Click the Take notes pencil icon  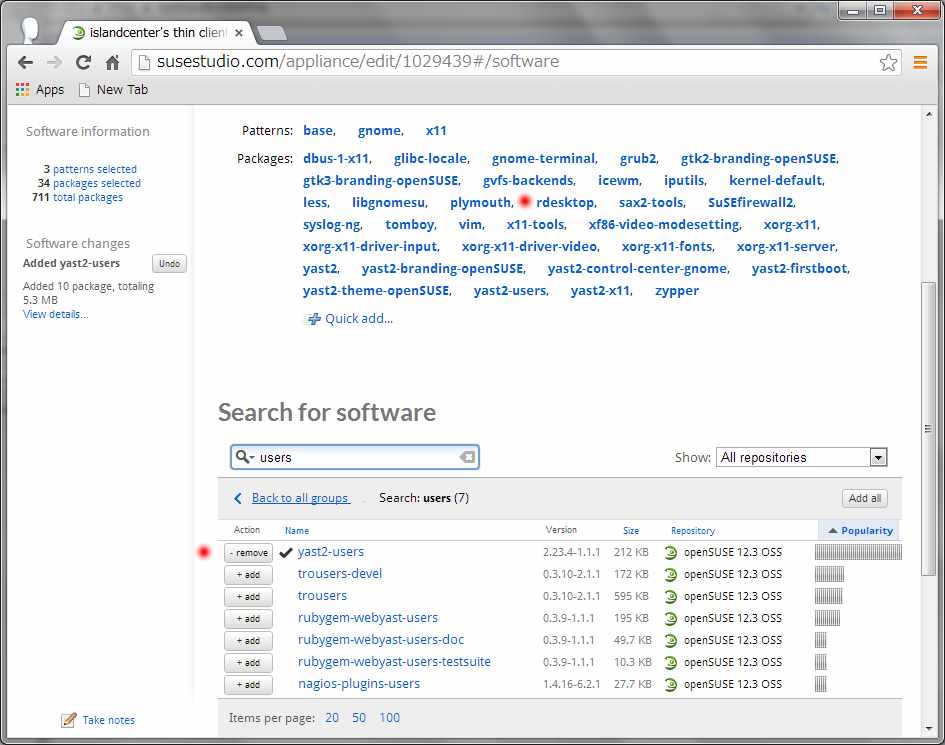point(69,720)
